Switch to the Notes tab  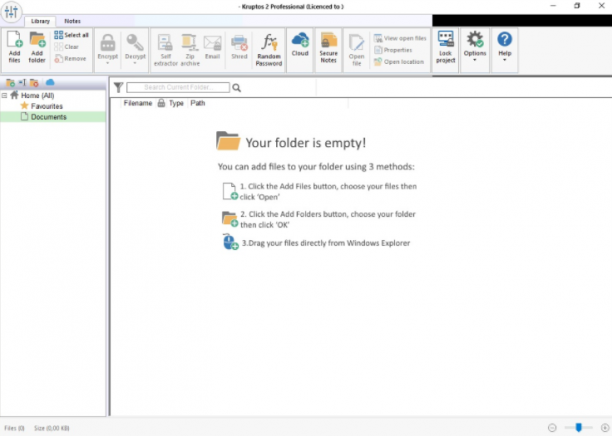tap(72, 21)
